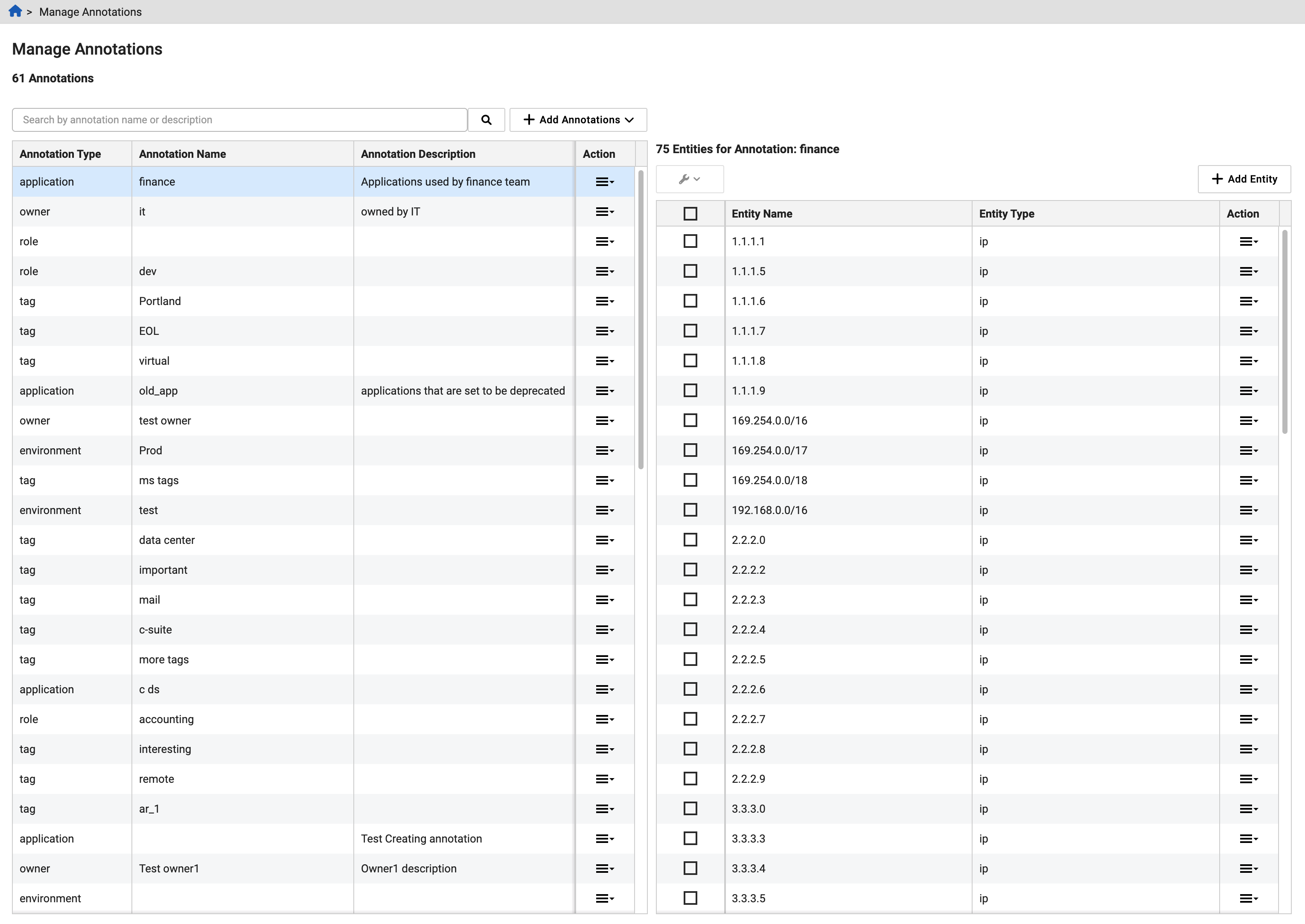
Task: Open the action menu for the finance annotation
Action: pyautogui.click(x=605, y=181)
